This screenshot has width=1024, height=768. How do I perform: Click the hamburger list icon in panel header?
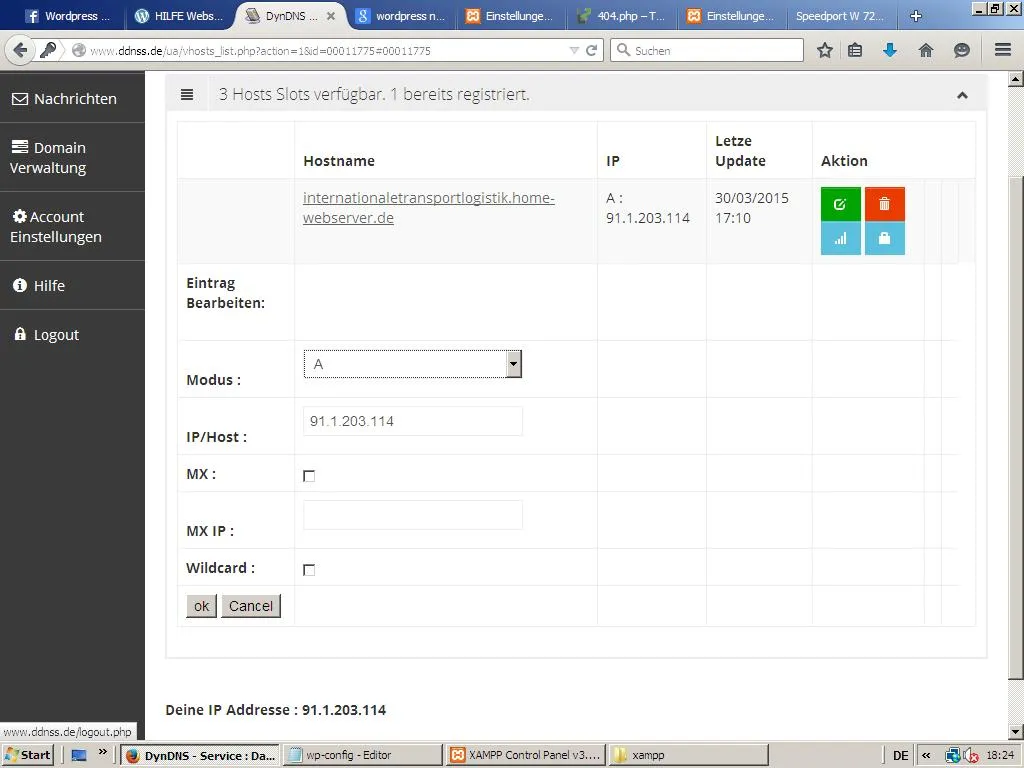[187, 95]
